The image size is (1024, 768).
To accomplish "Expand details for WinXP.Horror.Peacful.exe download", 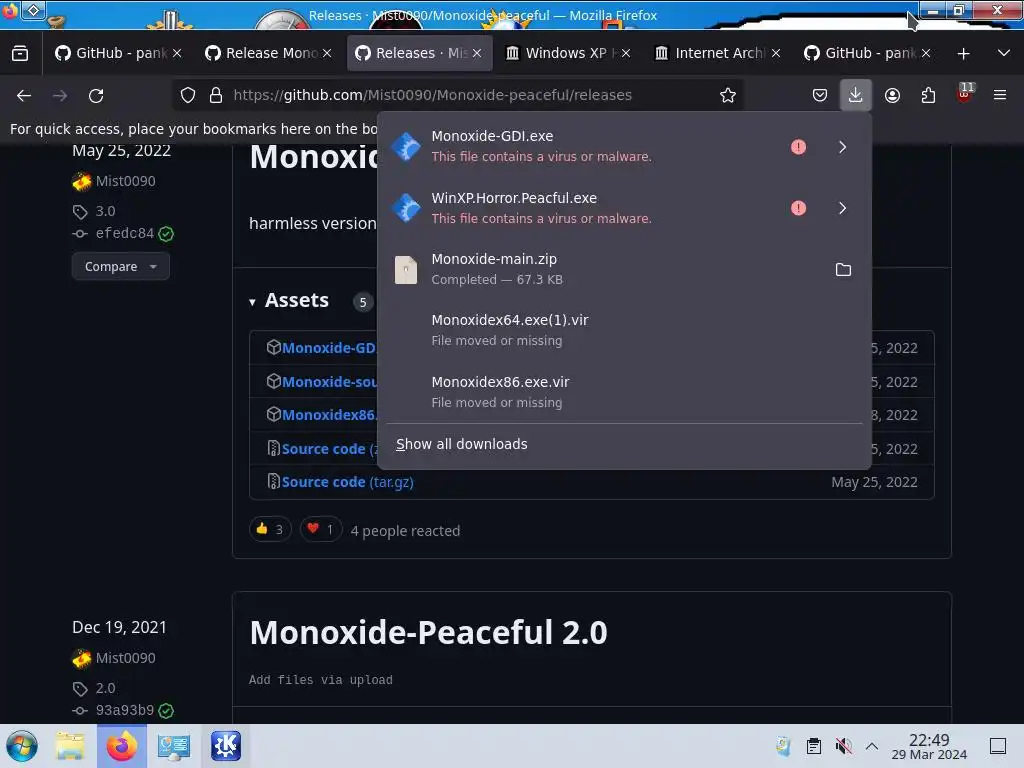I will click(x=842, y=208).
